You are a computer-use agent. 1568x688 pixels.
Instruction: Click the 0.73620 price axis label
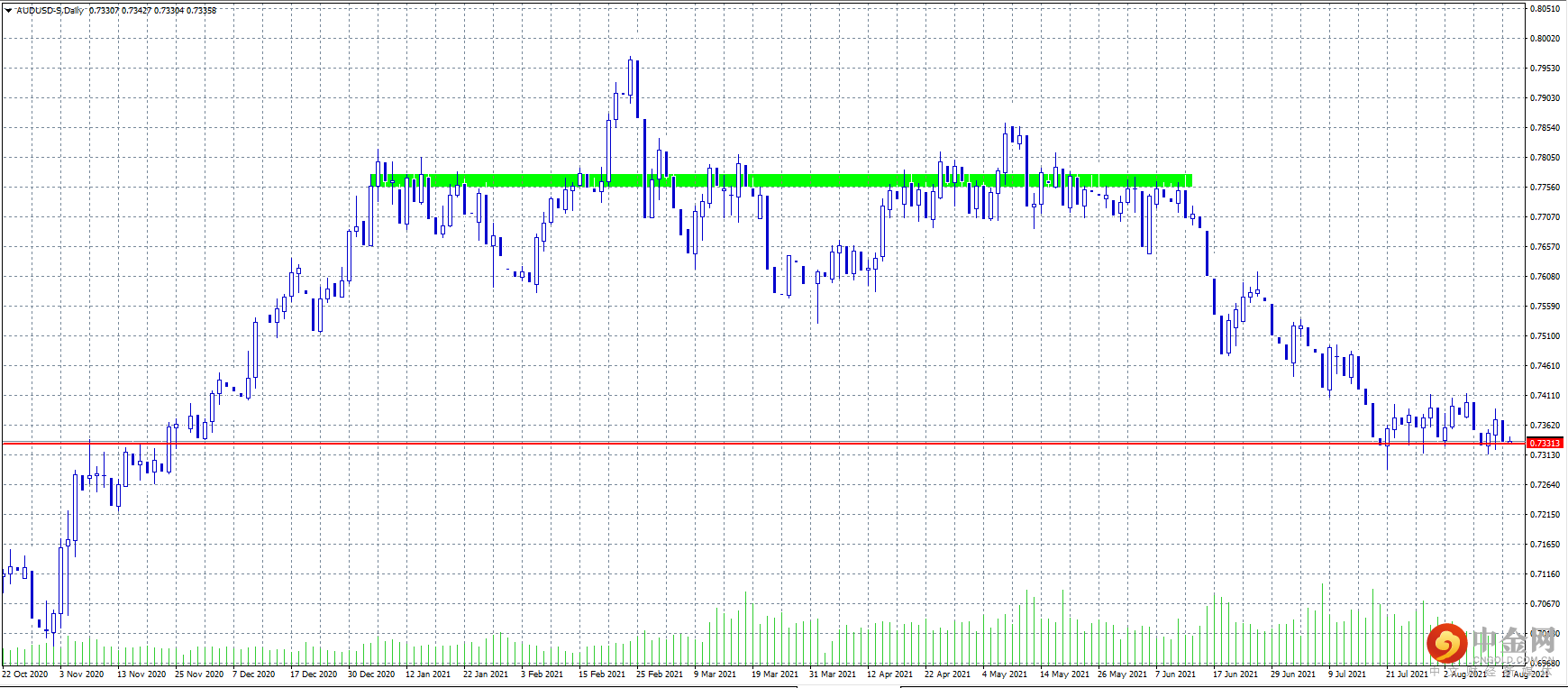pos(1545,426)
